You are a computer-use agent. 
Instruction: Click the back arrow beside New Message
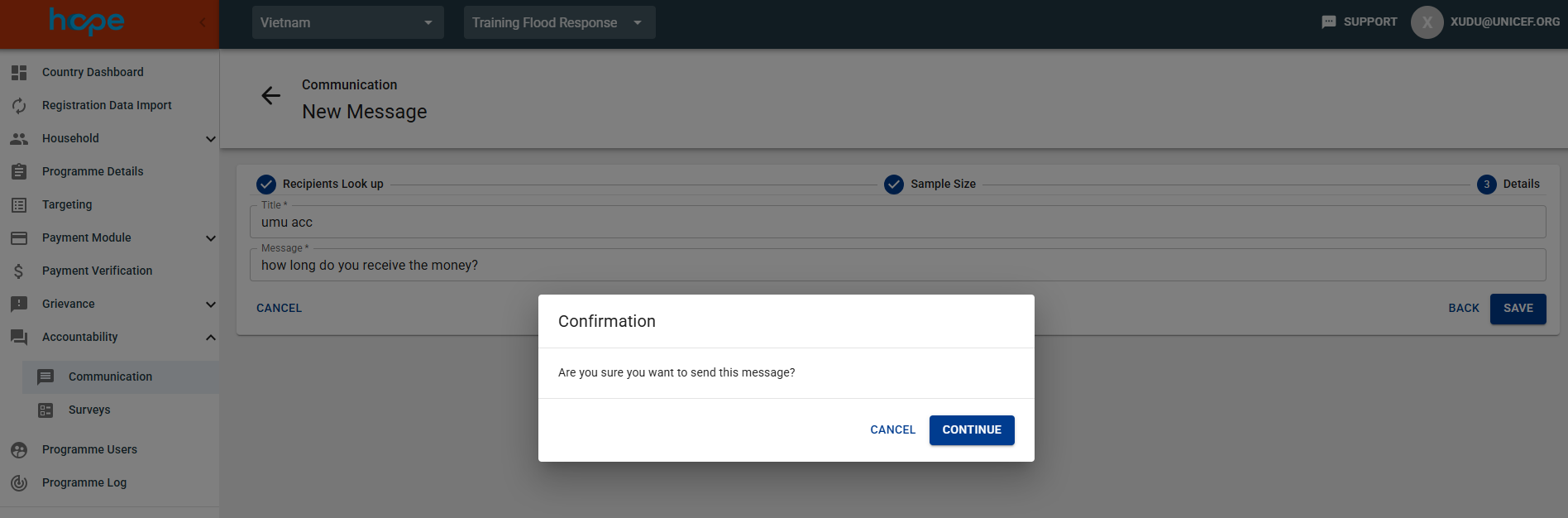[x=270, y=96]
